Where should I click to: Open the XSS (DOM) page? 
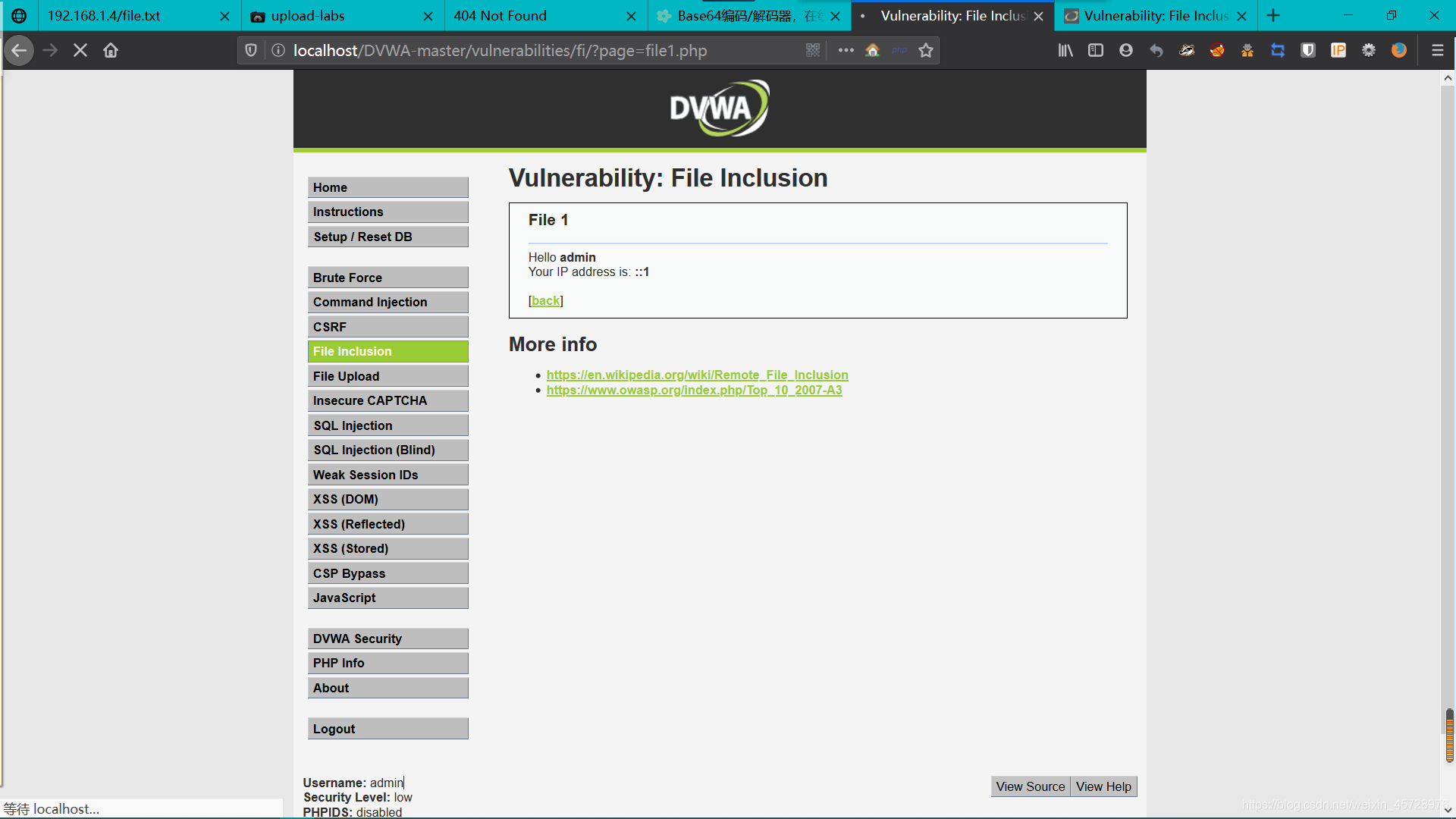[388, 499]
